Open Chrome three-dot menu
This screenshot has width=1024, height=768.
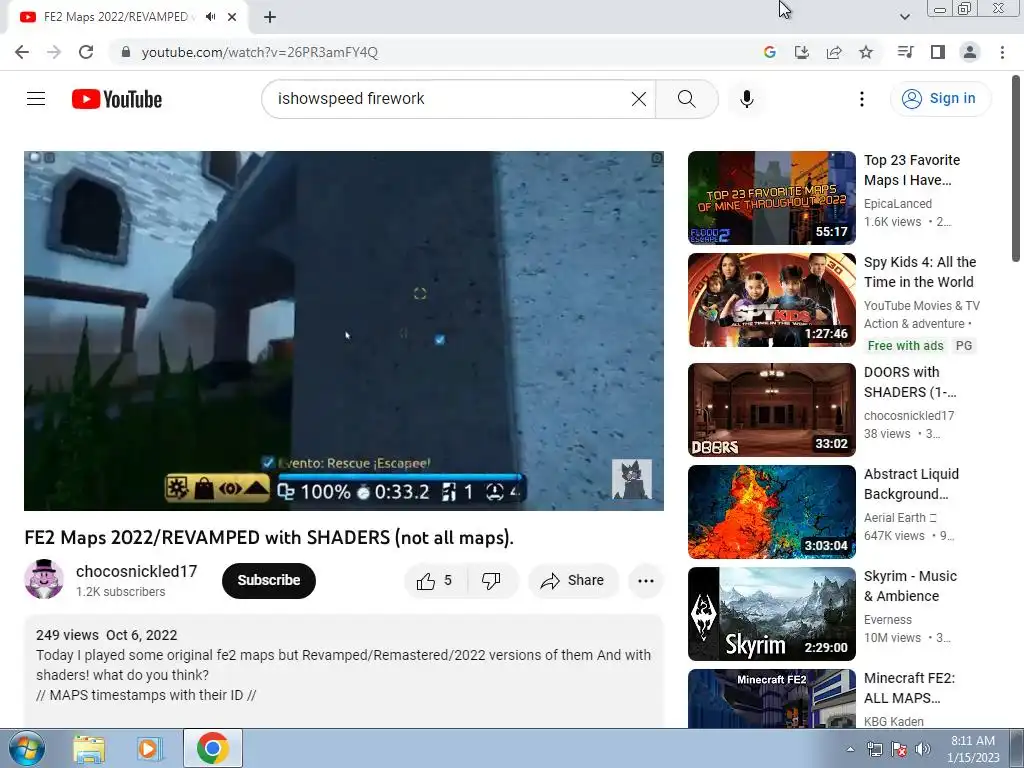[x=1002, y=52]
